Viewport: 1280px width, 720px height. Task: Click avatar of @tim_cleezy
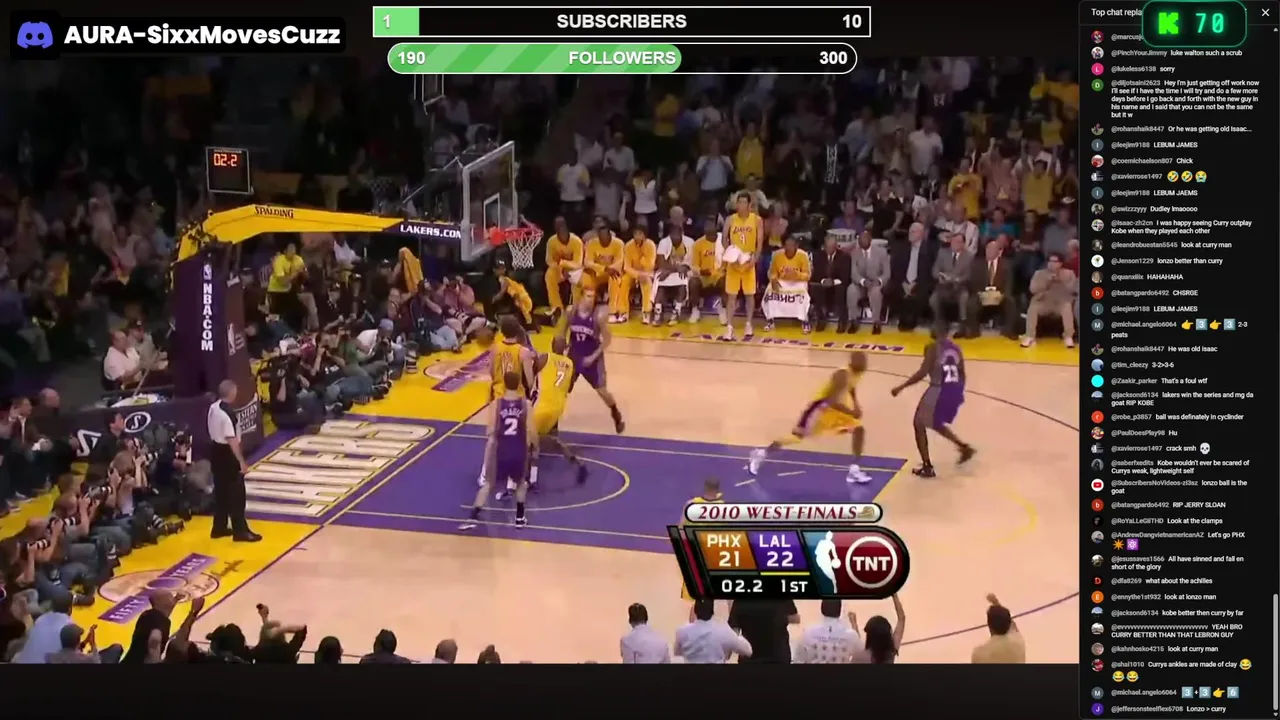coord(1097,365)
